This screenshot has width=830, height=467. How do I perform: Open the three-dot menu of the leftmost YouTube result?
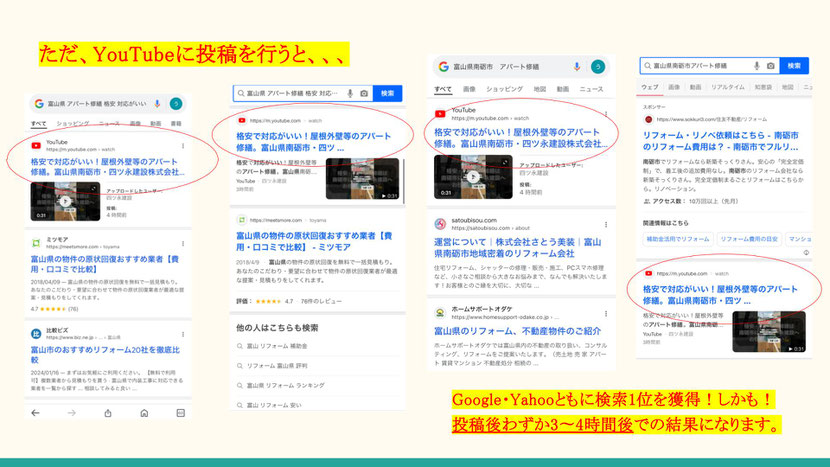coord(183,146)
